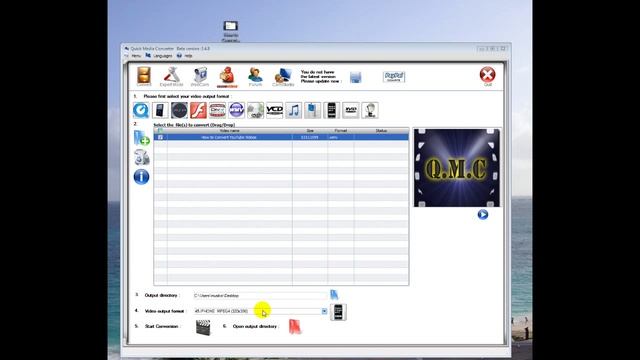Select the PSP output format icon

[179, 110]
